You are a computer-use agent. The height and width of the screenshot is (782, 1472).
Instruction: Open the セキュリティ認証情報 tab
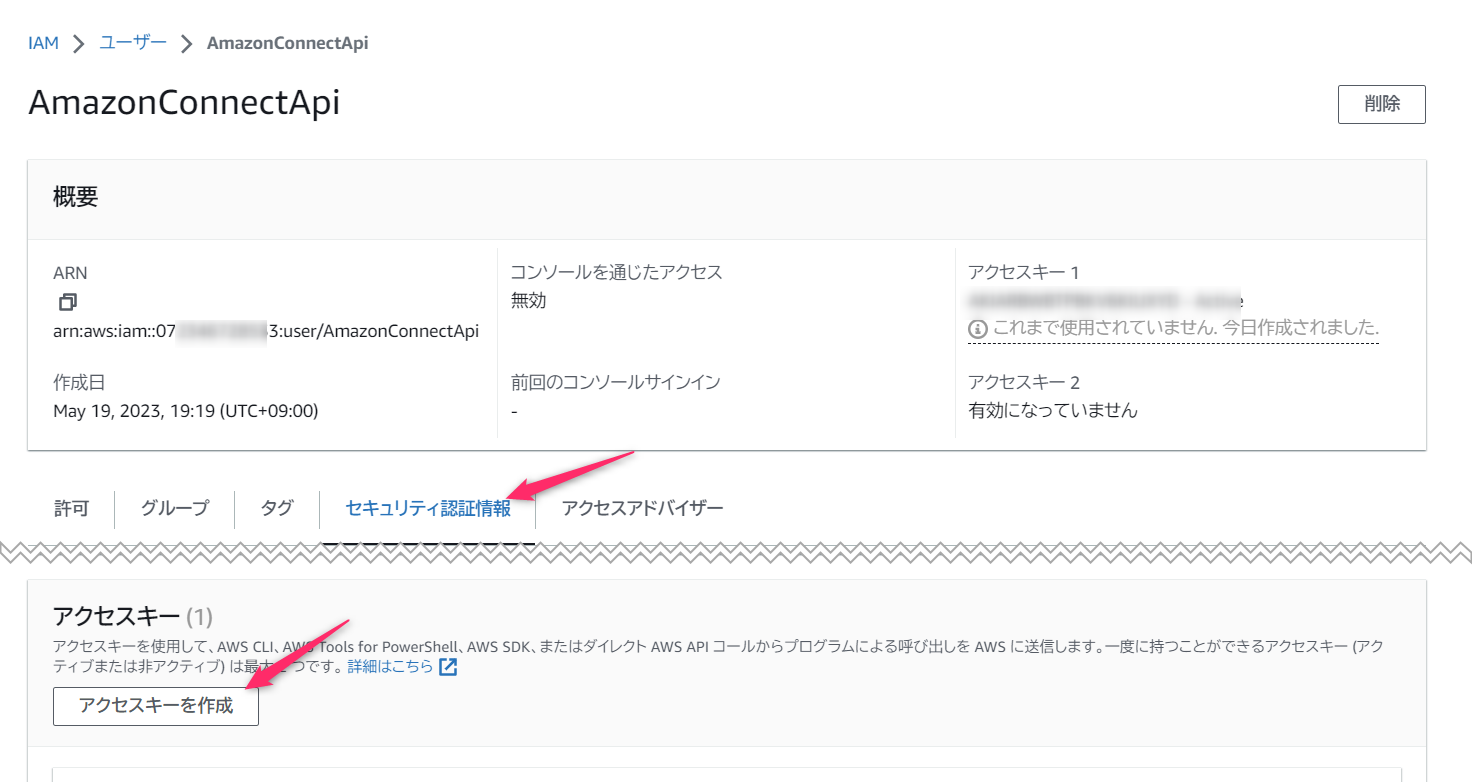[428, 508]
